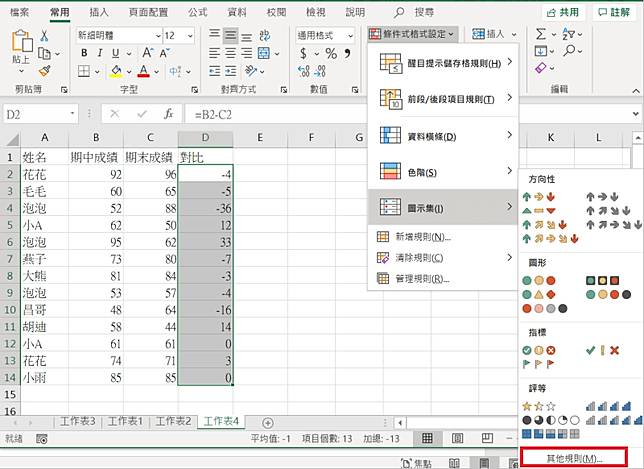Toggle middle vertical alignment
Screen dimensions: 644x469
pyautogui.click(x=230, y=36)
